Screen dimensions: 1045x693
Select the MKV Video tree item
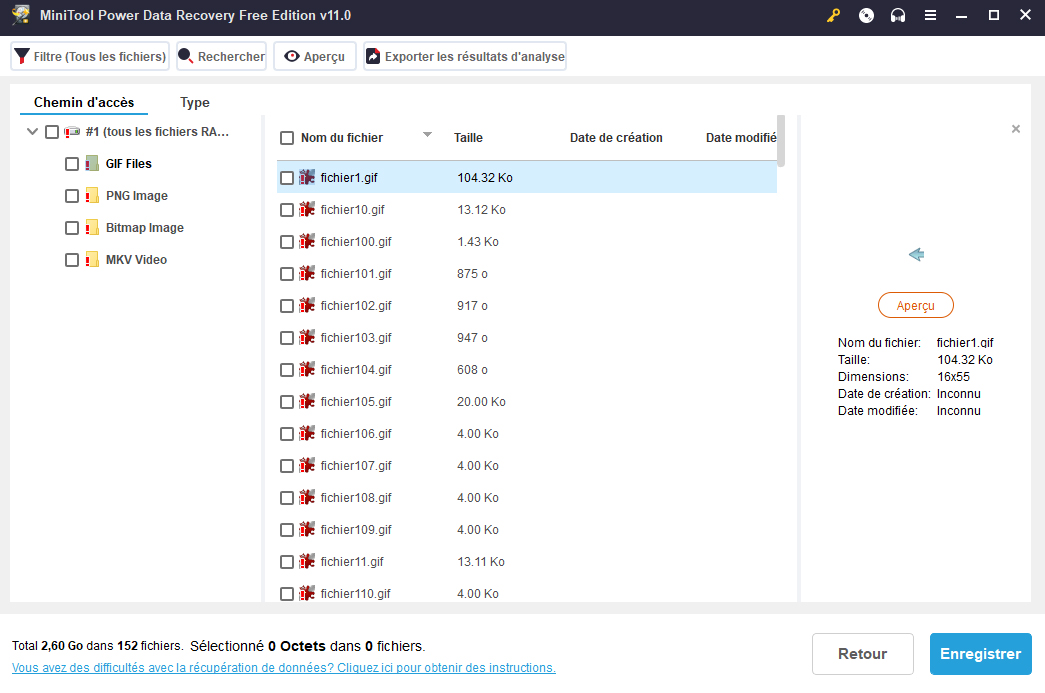tap(136, 260)
